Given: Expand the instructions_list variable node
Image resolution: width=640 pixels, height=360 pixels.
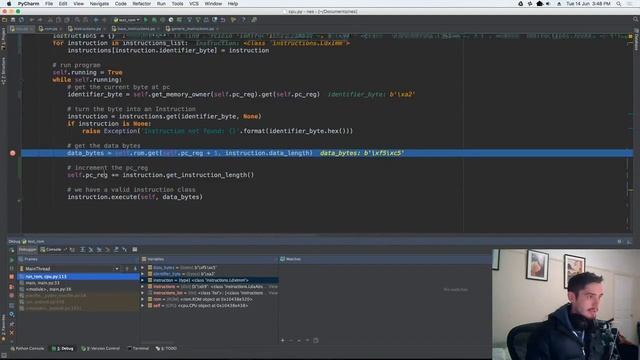Looking at the screenshot, I should tap(142, 293).
